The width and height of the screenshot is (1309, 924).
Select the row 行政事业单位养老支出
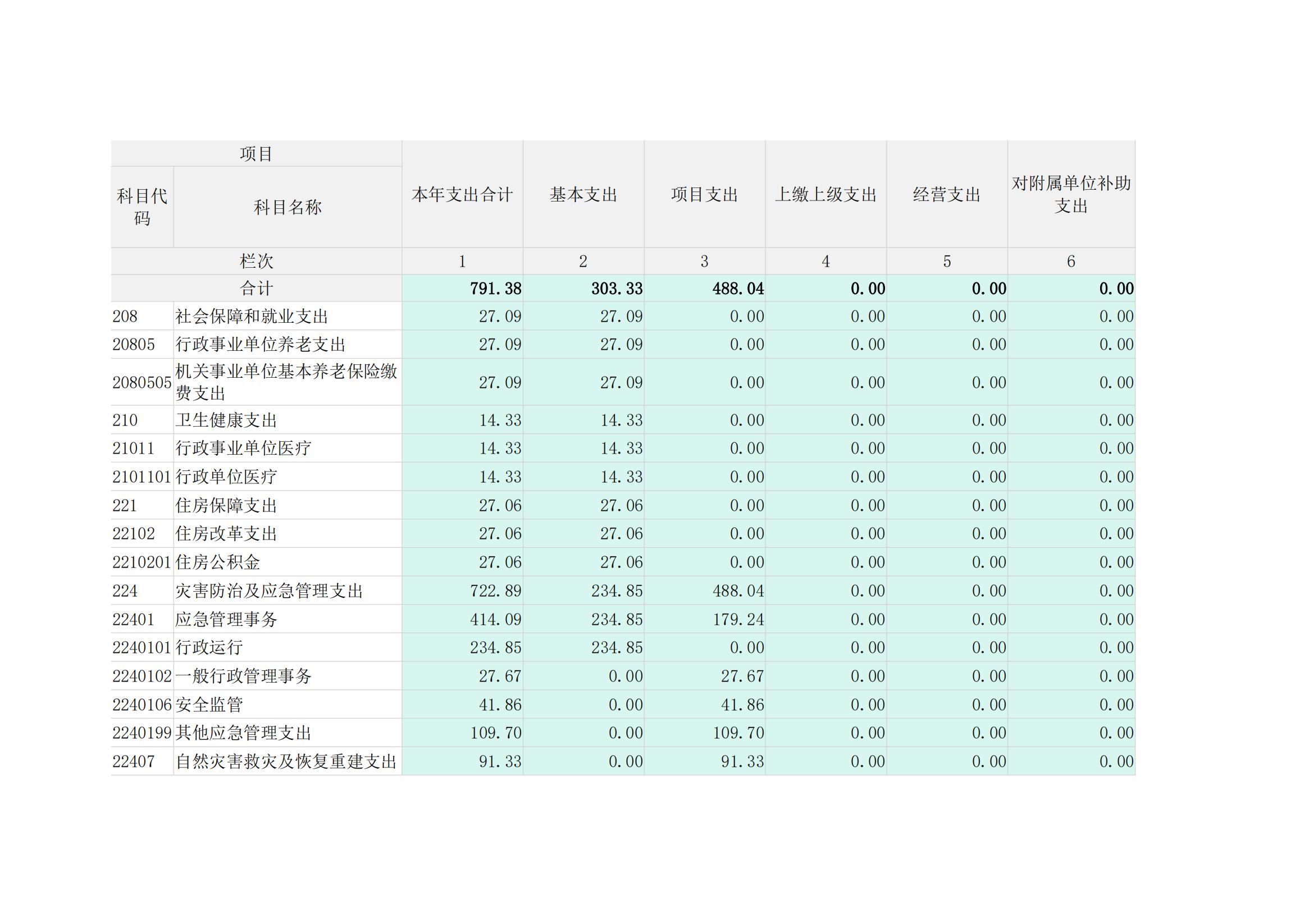pyautogui.click(x=623, y=344)
